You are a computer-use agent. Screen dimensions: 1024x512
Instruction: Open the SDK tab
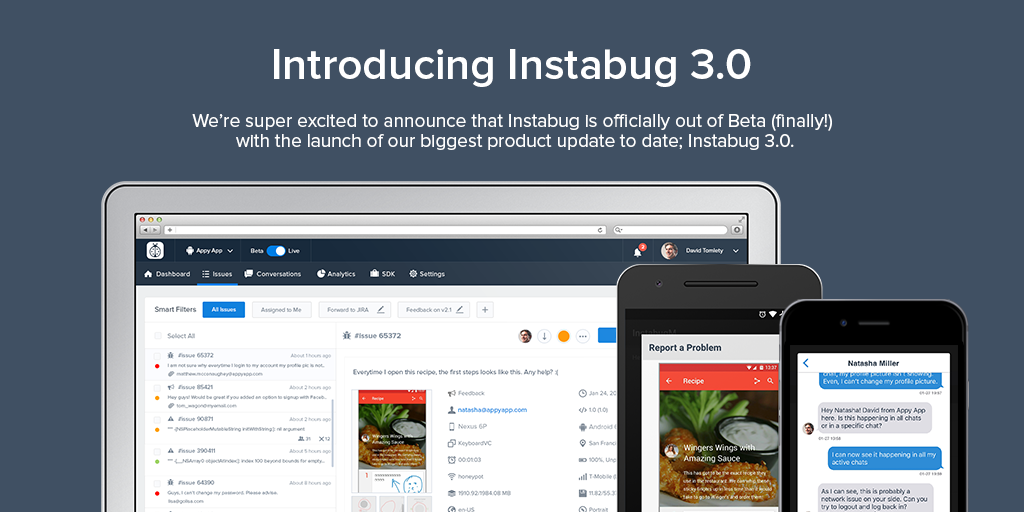pos(382,274)
